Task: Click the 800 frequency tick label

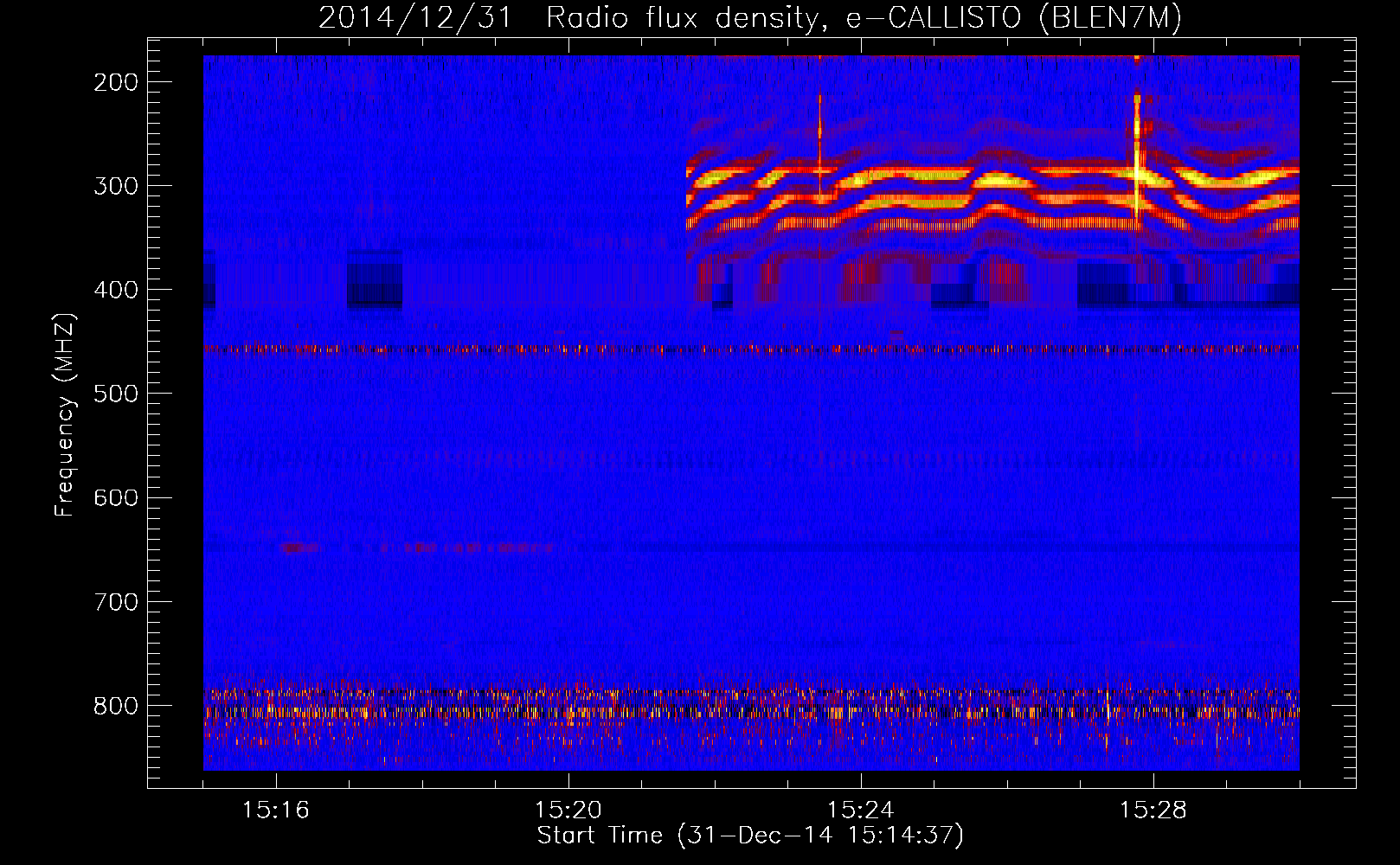Action: 116,706
